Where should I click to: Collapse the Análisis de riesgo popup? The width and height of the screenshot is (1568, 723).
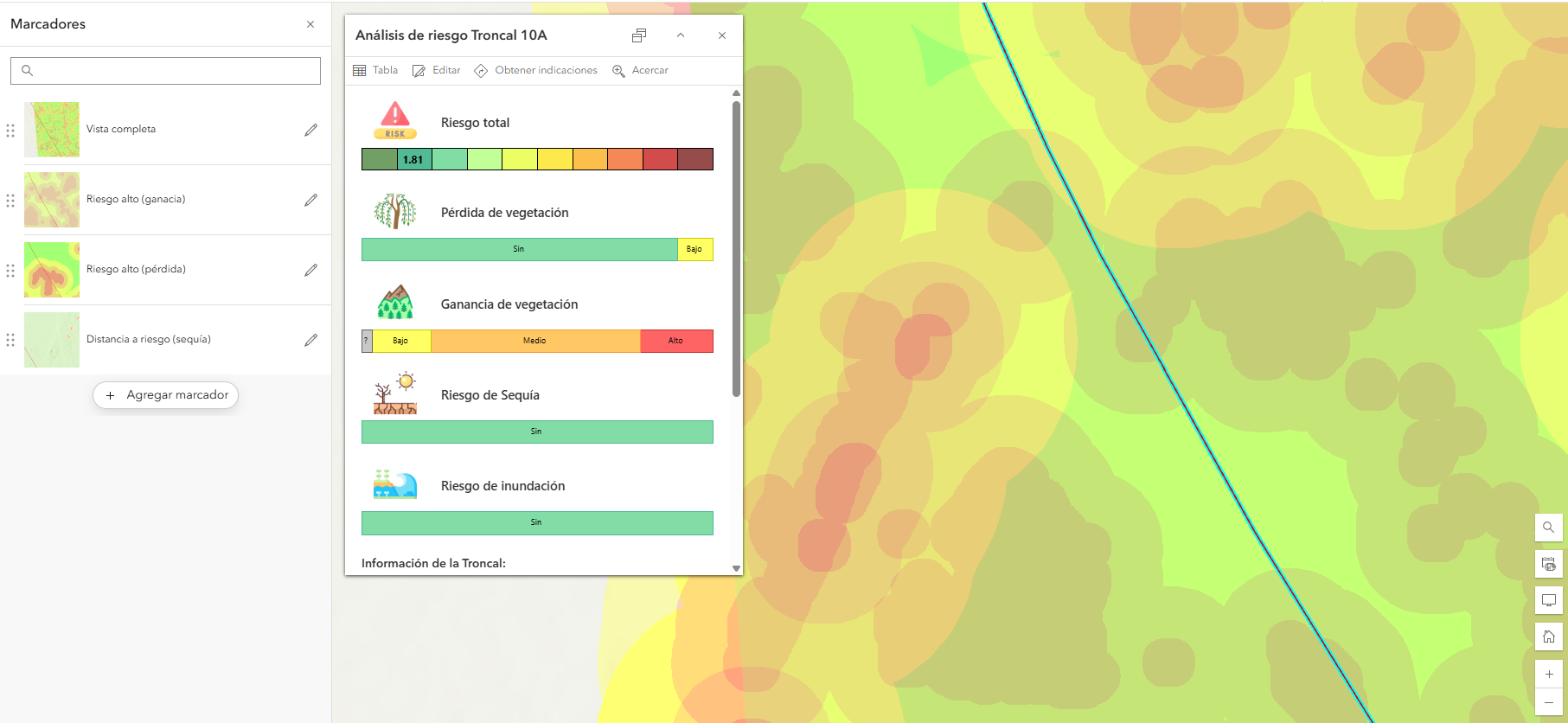click(681, 35)
